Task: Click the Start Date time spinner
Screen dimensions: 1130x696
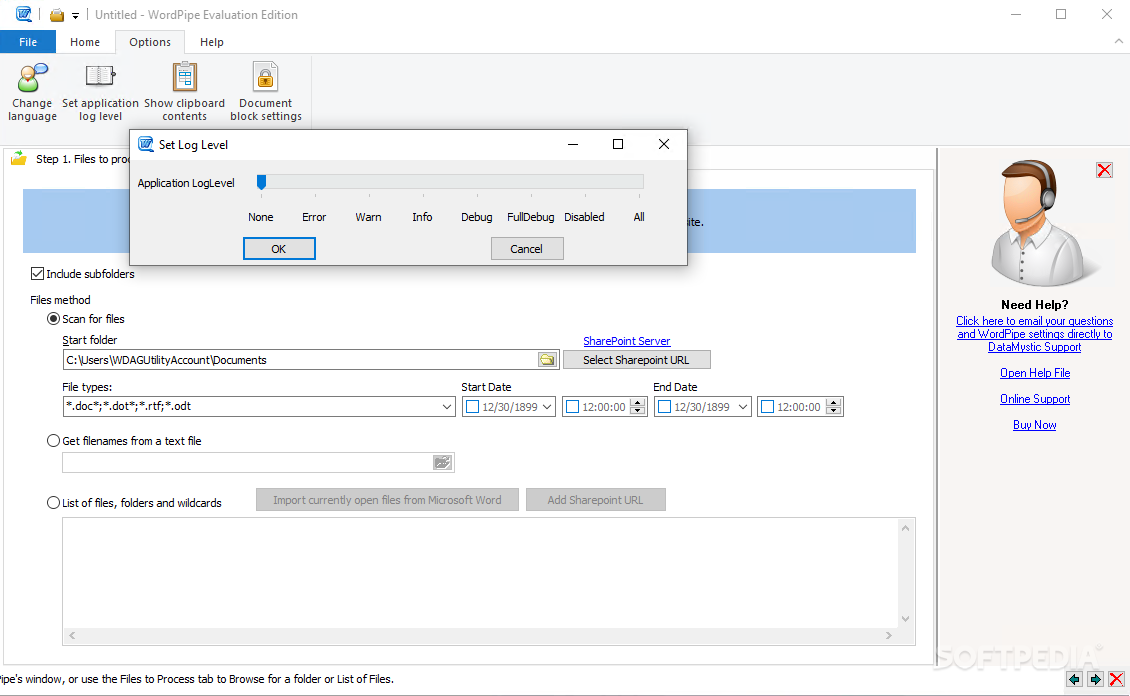Action: pos(637,407)
